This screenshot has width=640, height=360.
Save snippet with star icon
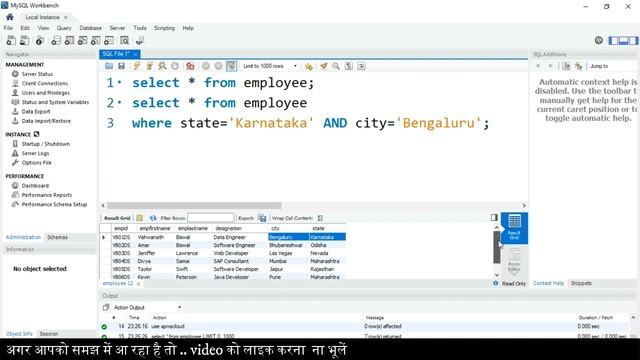pyautogui.click(x=309, y=66)
